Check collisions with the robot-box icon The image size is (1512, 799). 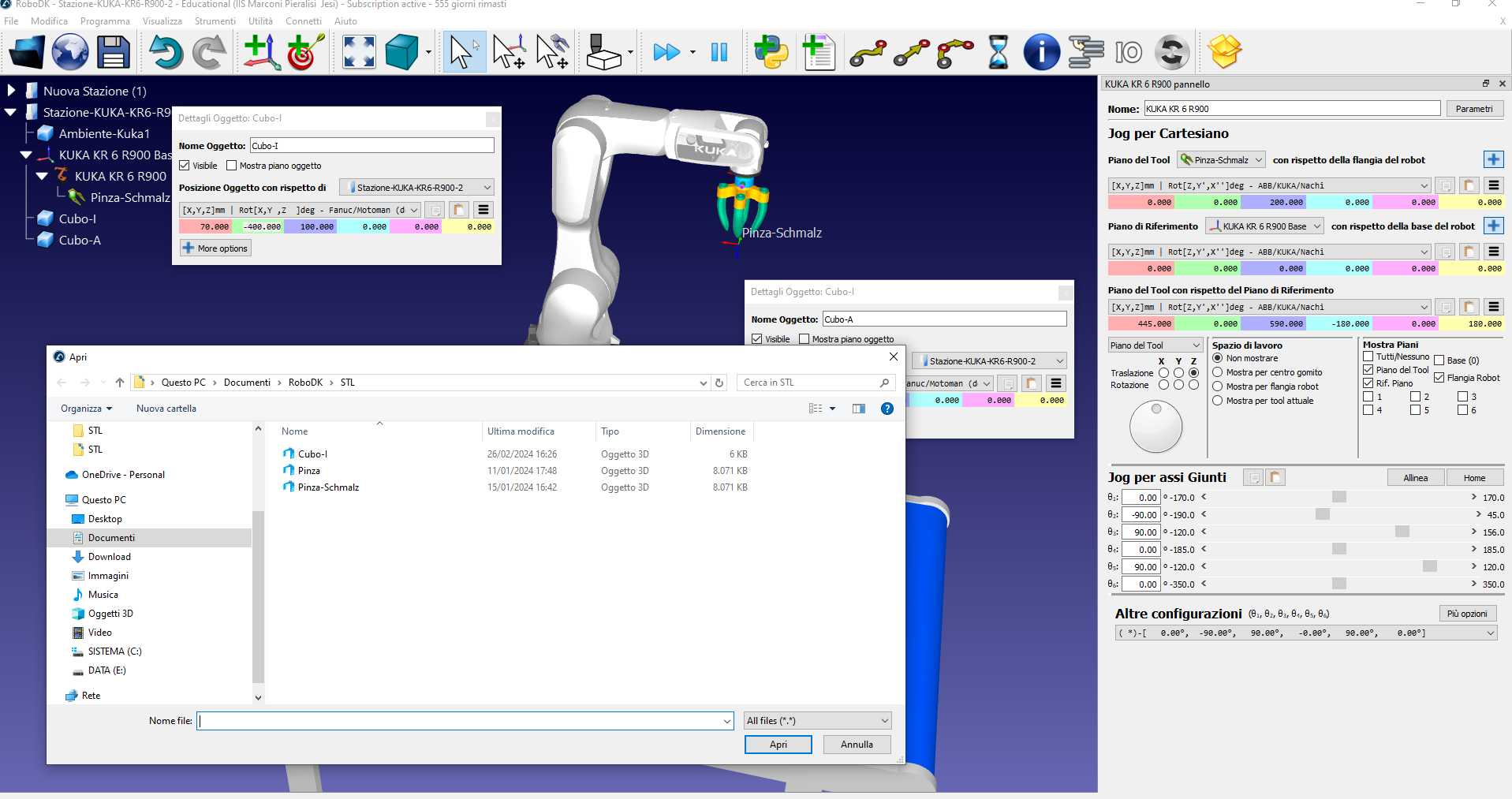pyautogui.click(x=604, y=52)
